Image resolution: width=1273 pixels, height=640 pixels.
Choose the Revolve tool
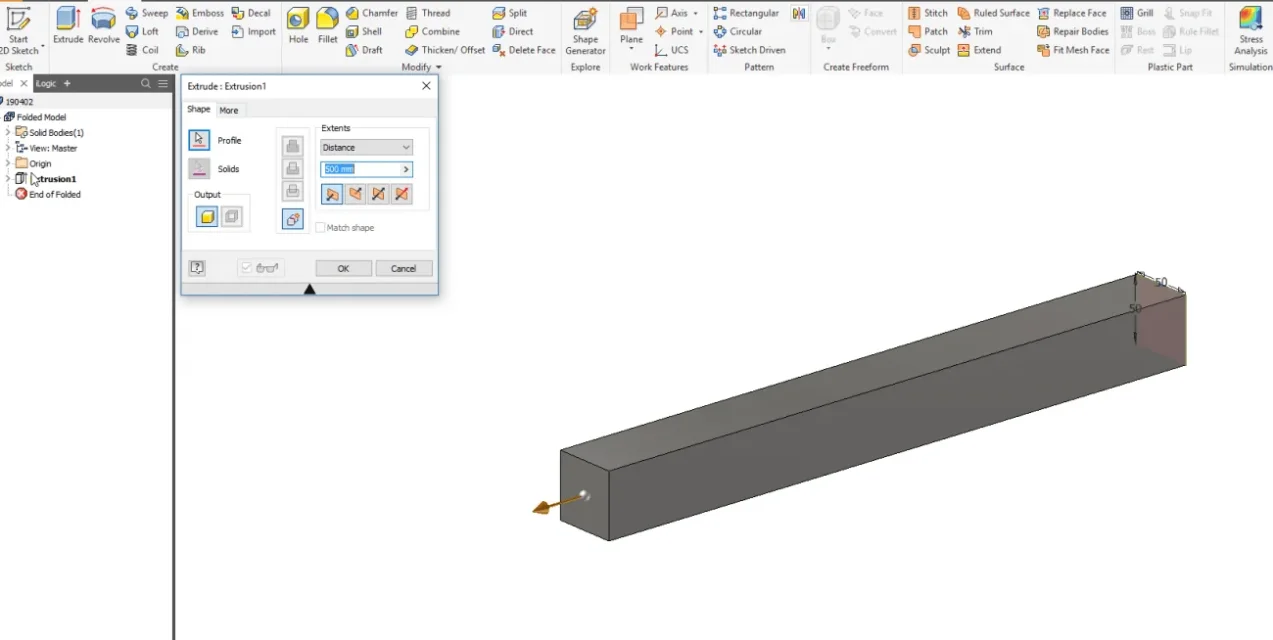click(x=104, y=26)
